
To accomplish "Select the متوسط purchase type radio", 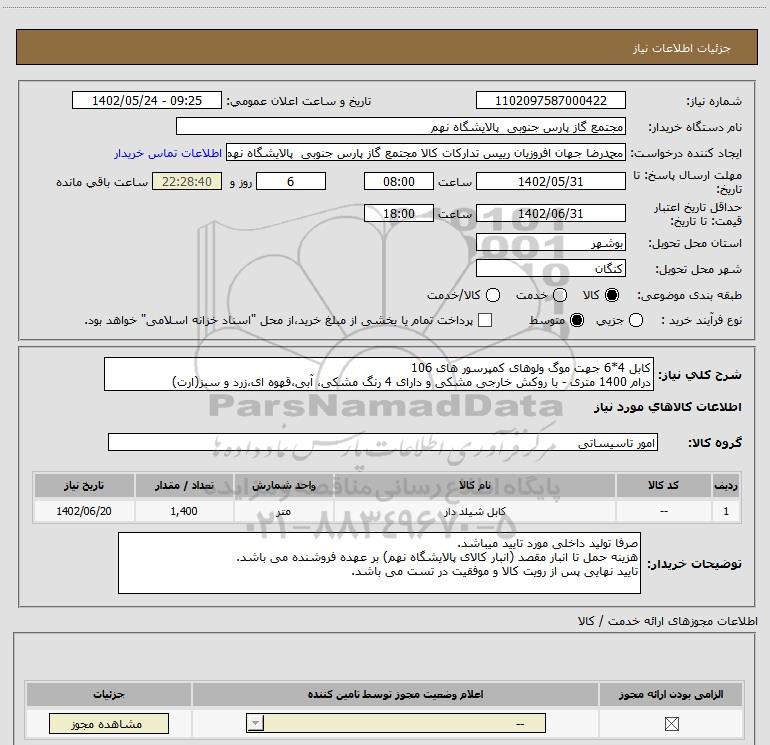I will (x=576, y=320).
